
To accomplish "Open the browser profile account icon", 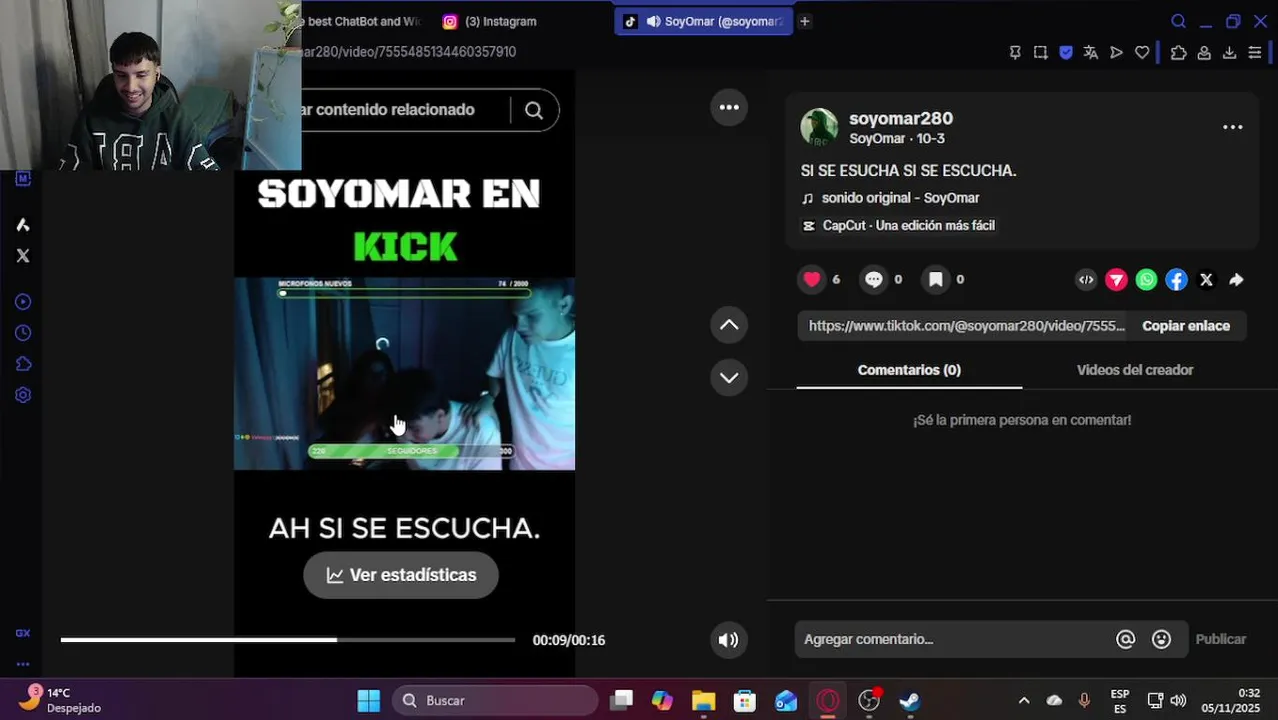I will (x=1204, y=53).
